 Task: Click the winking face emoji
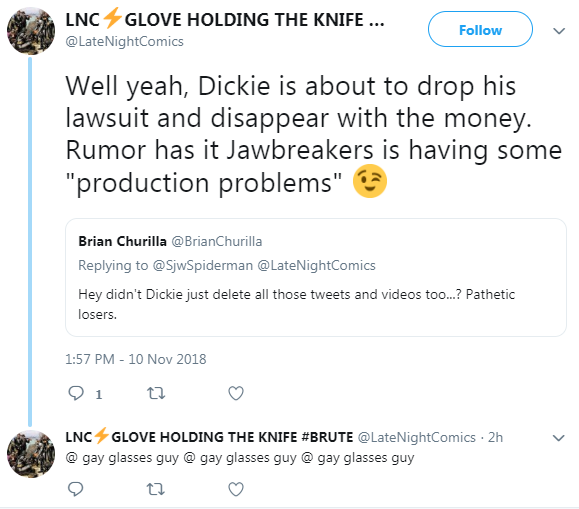click(370, 181)
